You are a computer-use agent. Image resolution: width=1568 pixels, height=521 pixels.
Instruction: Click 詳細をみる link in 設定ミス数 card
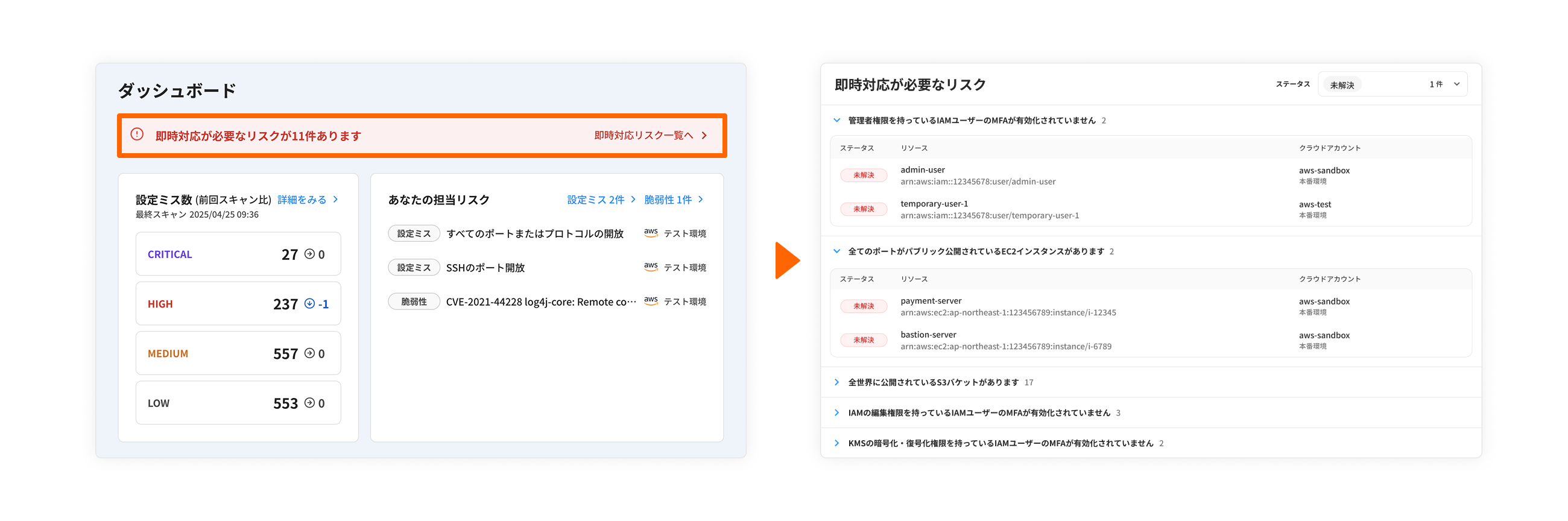[x=308, y=200]
